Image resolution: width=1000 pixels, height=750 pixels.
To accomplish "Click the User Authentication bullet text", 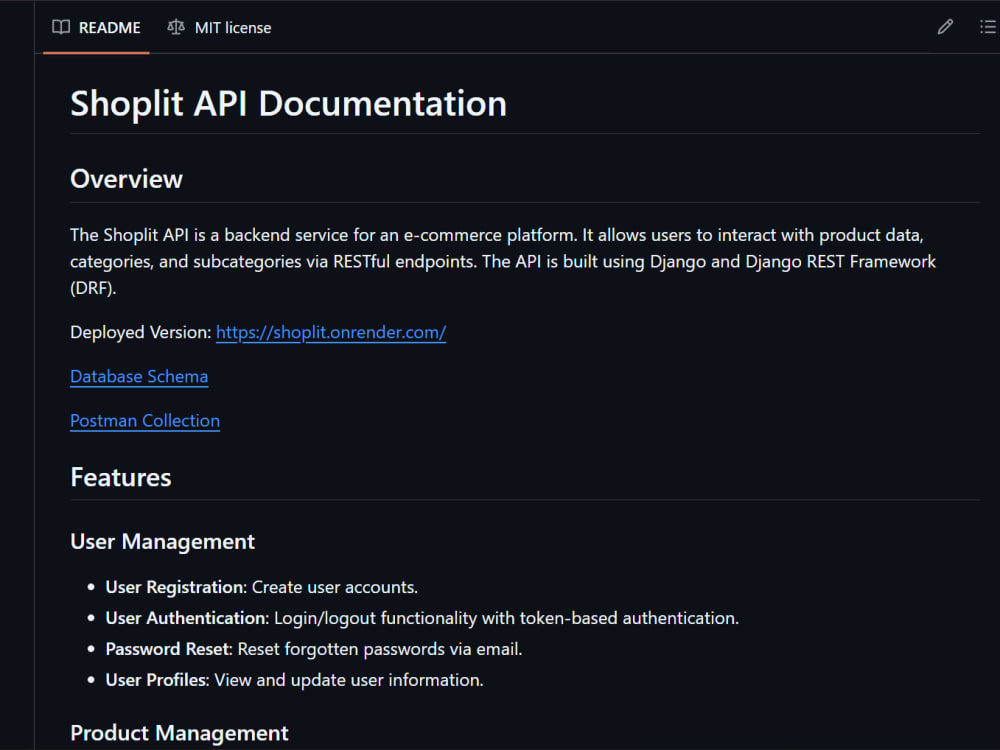I will 422,618.
